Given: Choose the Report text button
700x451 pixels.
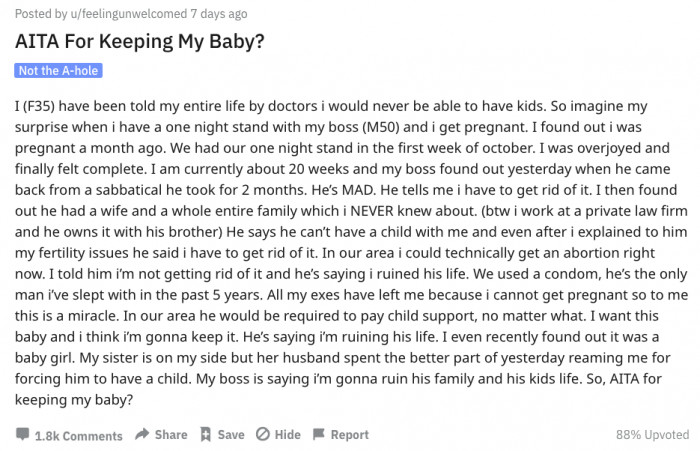Looking at the screenshot, I should [x=350, y=435].
